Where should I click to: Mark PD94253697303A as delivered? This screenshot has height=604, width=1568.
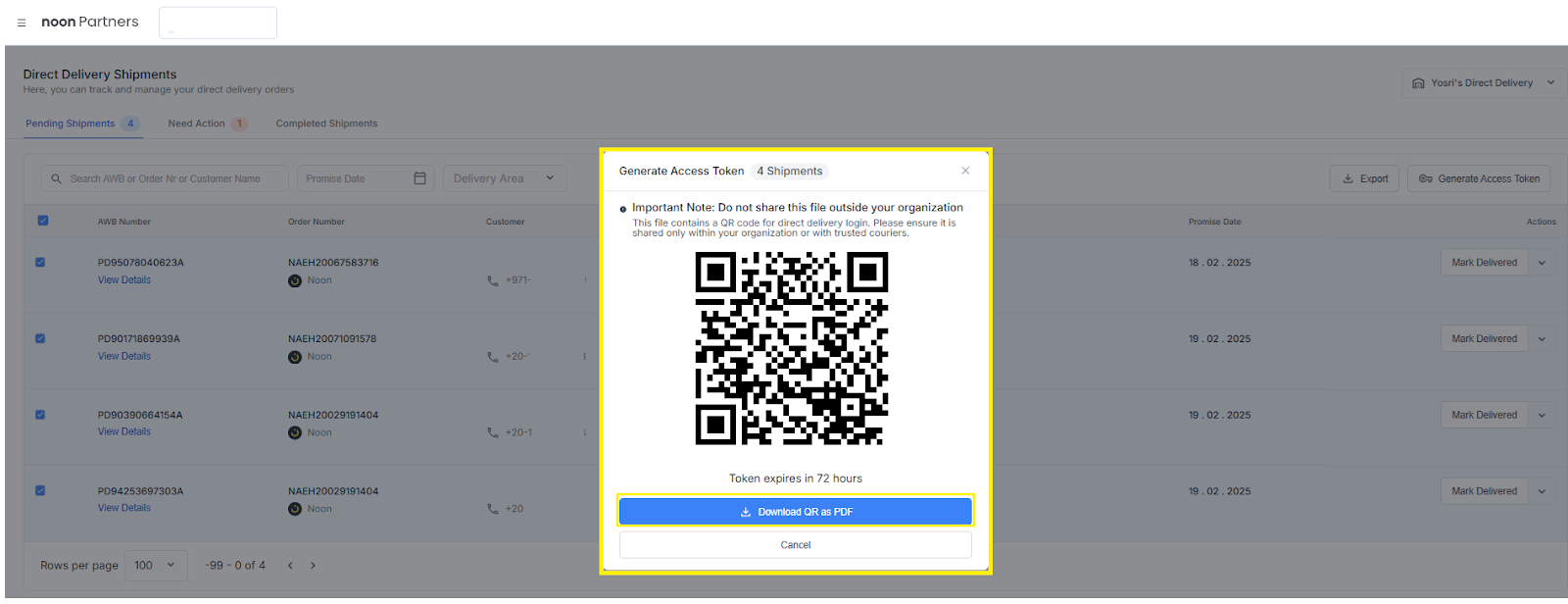click(1484, 491)
